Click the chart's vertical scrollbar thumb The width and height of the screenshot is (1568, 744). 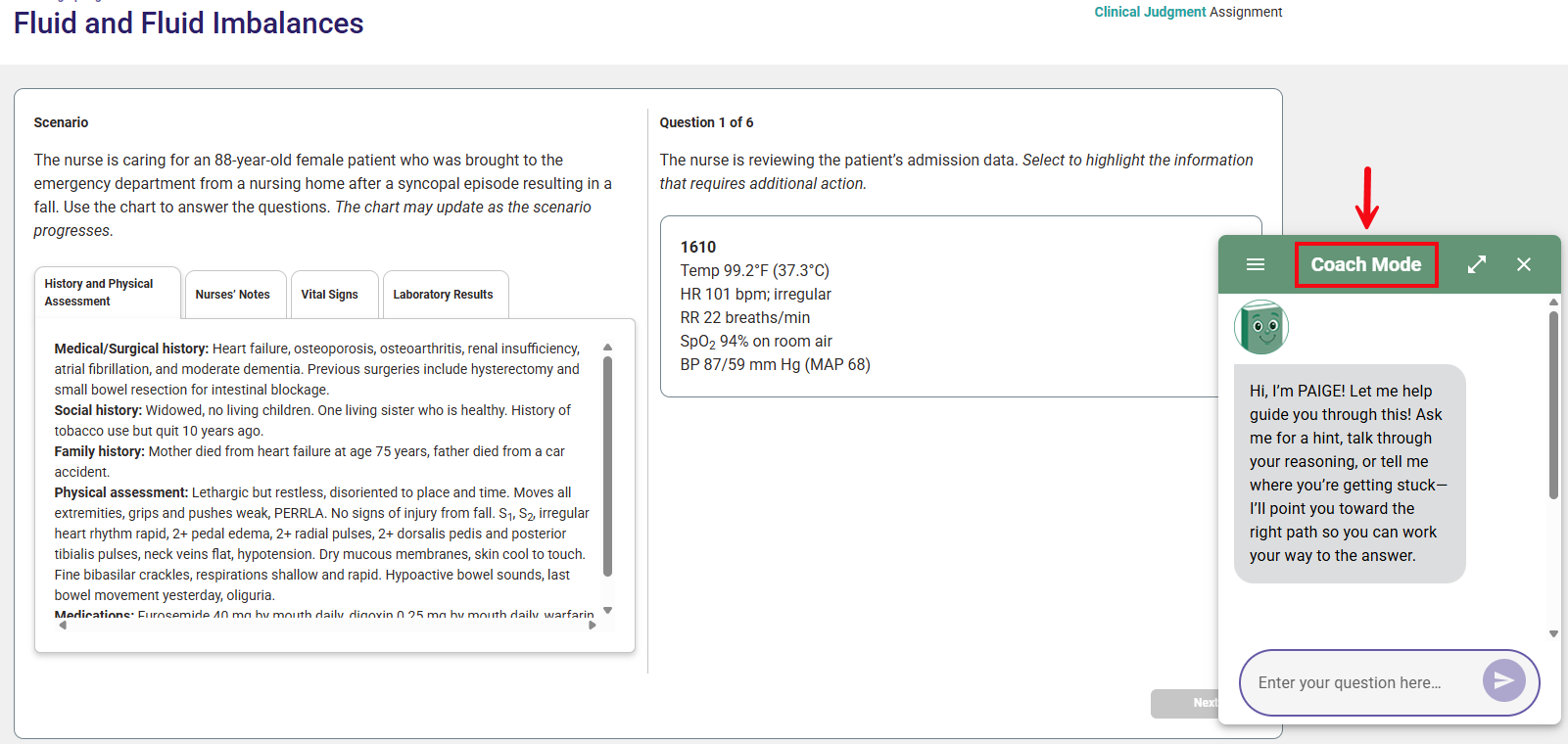pos(607,466)
